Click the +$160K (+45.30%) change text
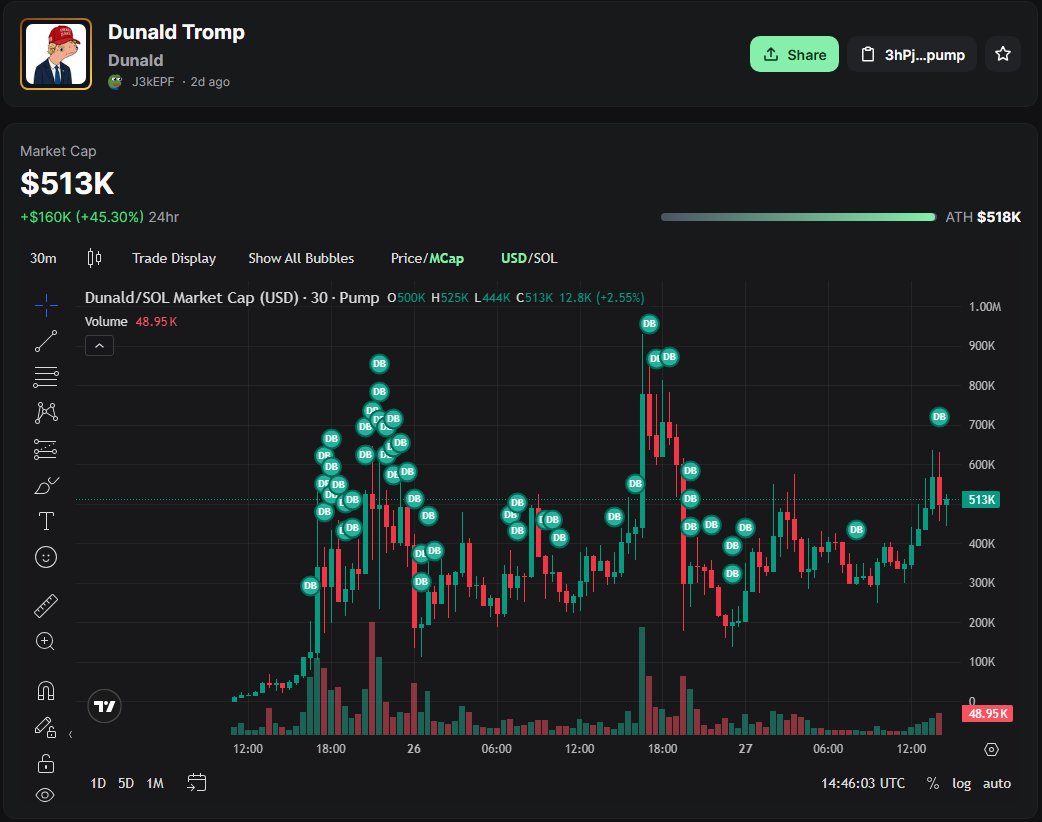 click(x=82, y=217)
